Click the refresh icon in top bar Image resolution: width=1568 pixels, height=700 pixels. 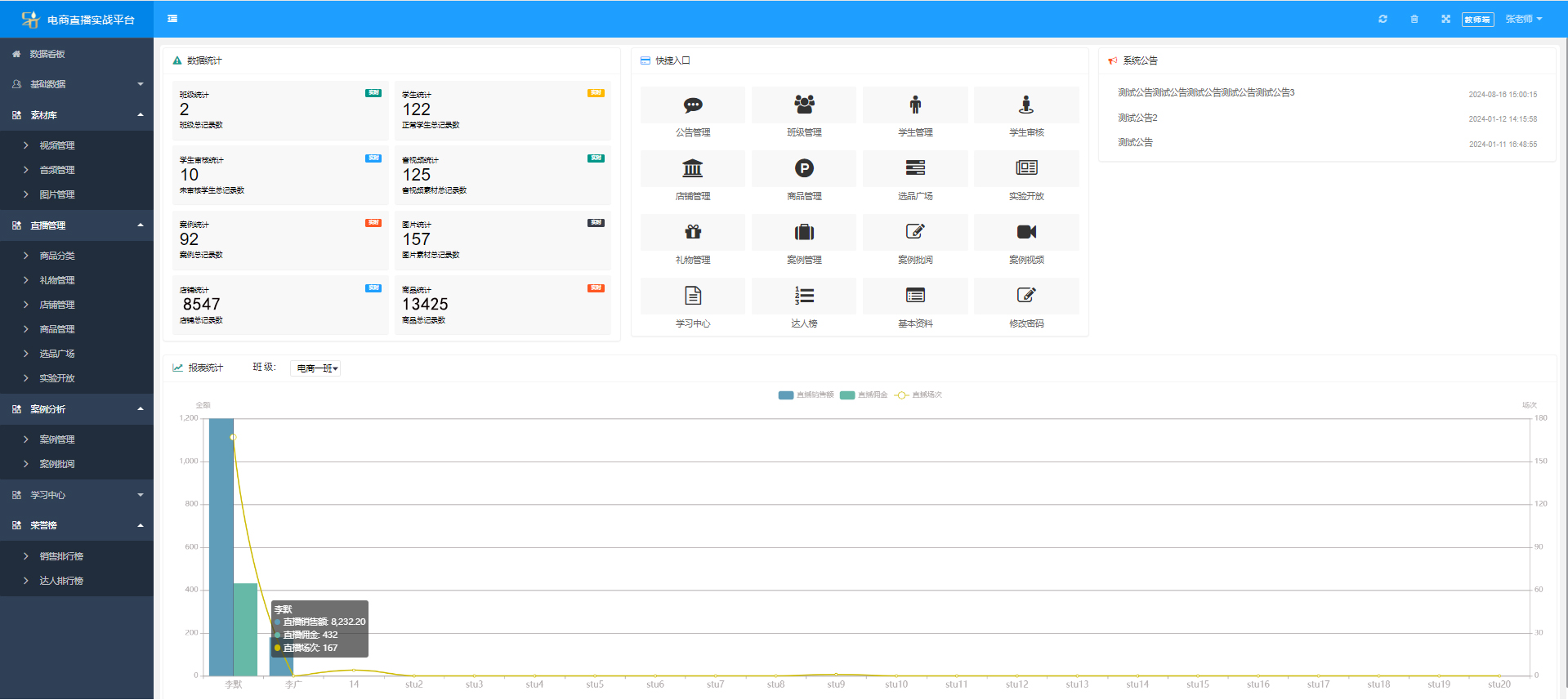click(x=1383, y=19)
